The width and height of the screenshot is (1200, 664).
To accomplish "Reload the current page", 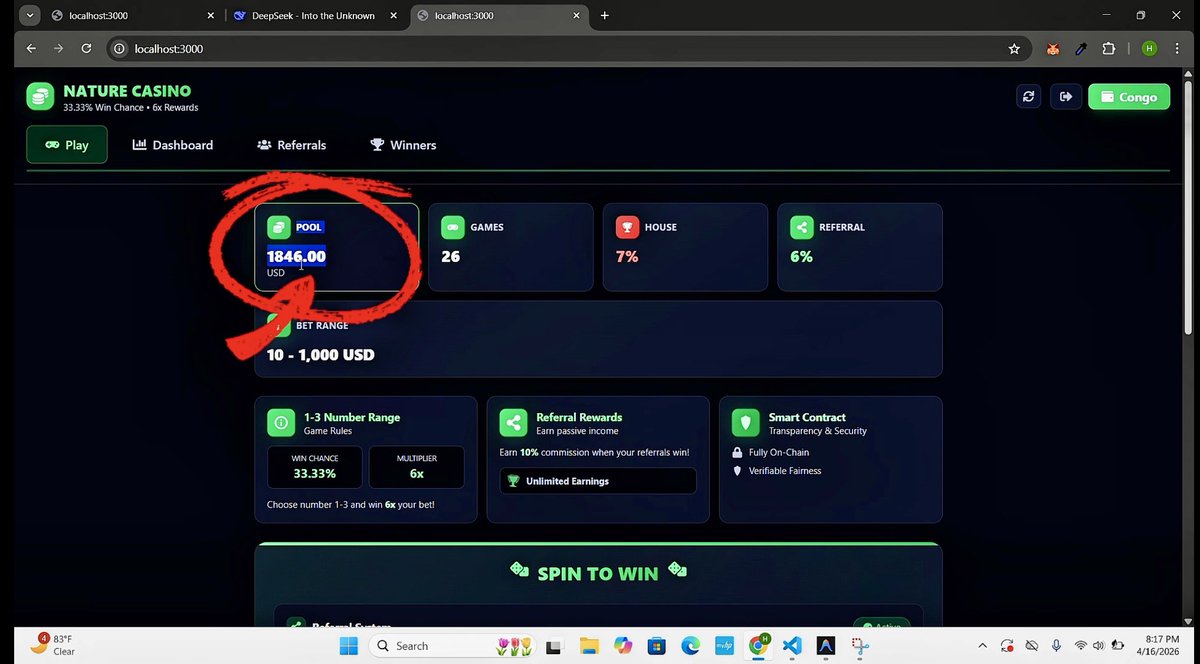I will tap(86, 48).
